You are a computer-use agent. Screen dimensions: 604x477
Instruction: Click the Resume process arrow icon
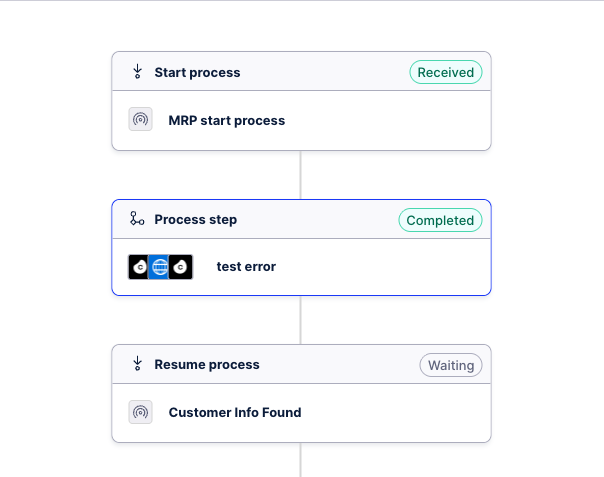point(138,364)
